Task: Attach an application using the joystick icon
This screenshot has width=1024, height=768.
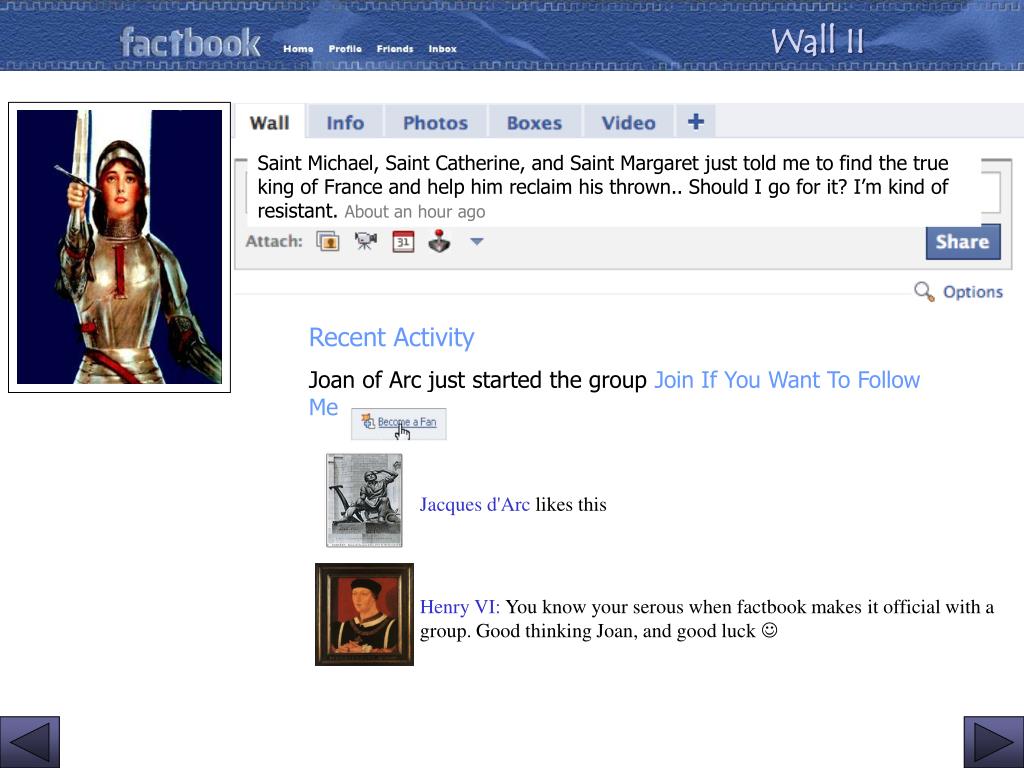Action: pos(440,241)
